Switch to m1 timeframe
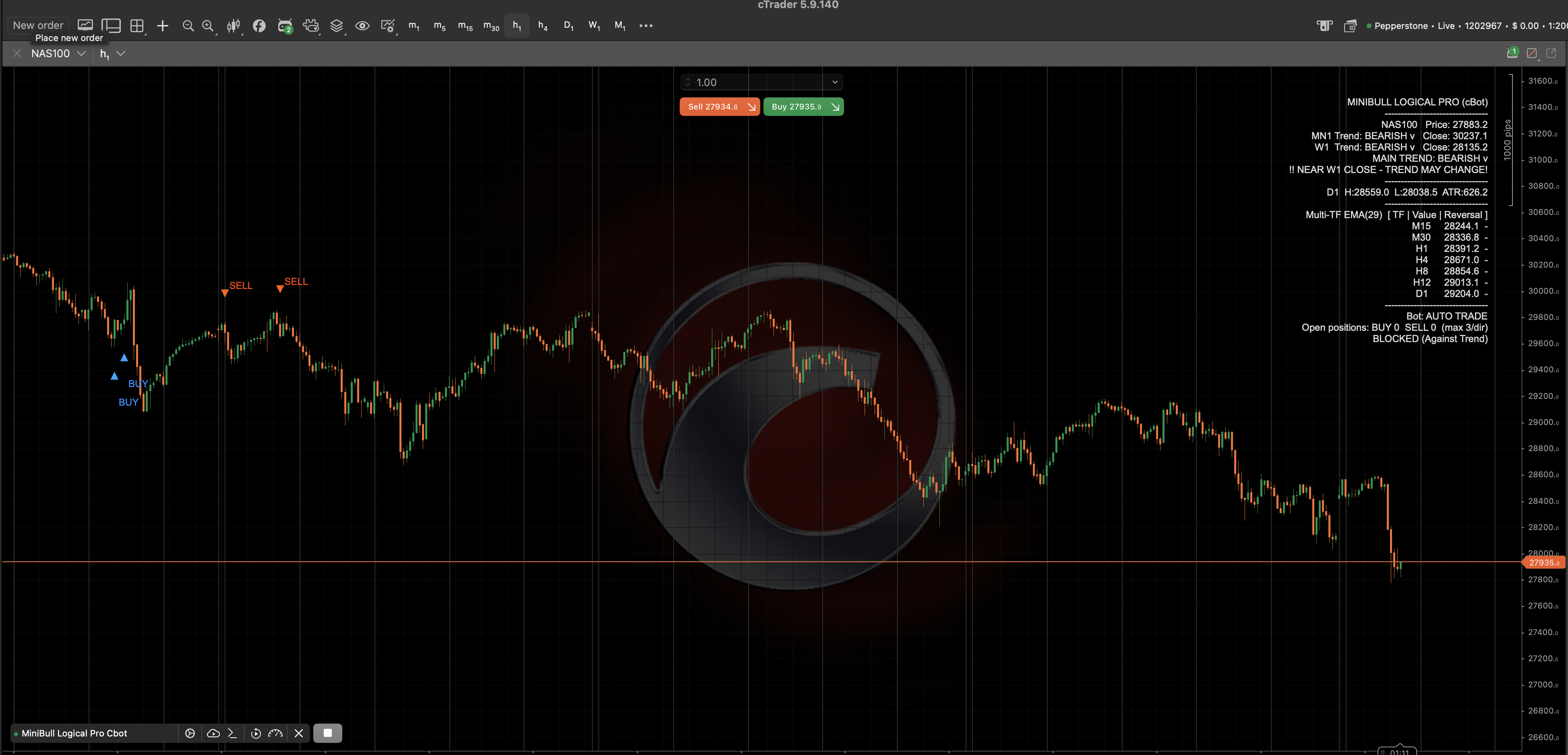This screenshot has height=755, width=1568. click(414, 25)
